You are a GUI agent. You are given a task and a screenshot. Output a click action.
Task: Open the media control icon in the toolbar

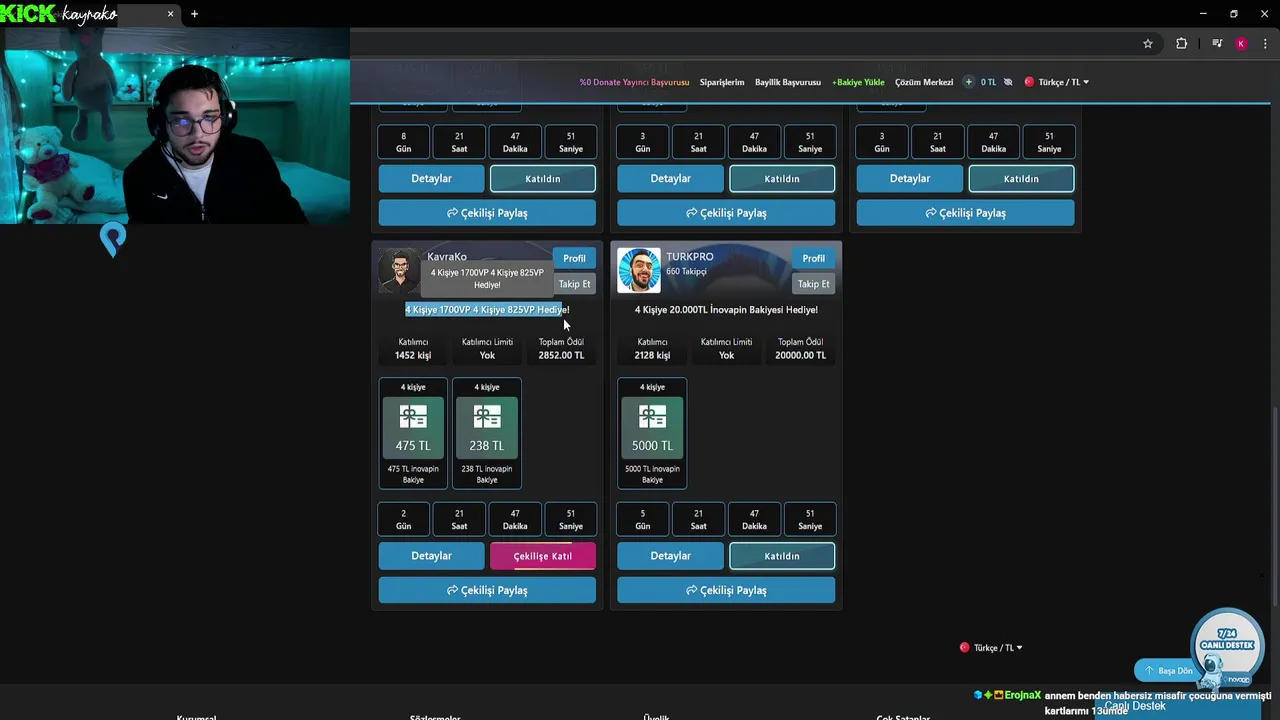point(1217,44)
